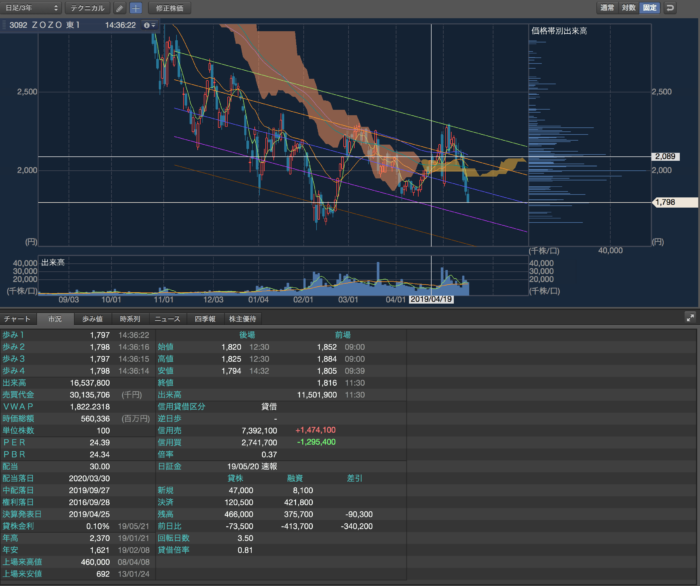Viewport: 700px width, 586px height.
Task: Switch to the チャート tab
Action: (17, 319)
